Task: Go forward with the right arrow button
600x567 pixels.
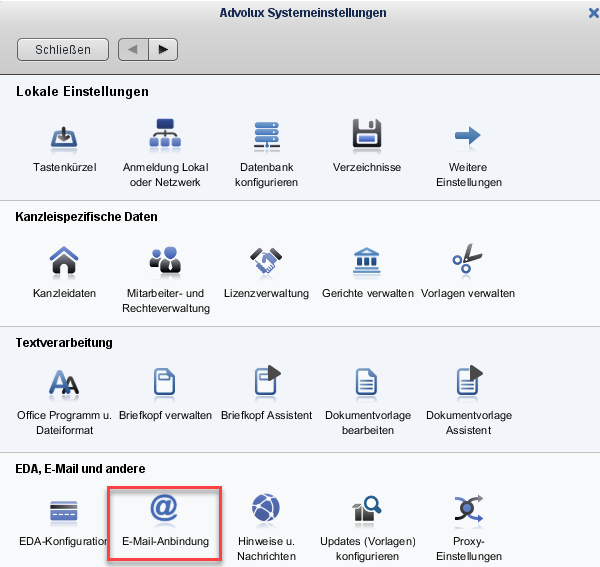Action: (x=163, y=49)
